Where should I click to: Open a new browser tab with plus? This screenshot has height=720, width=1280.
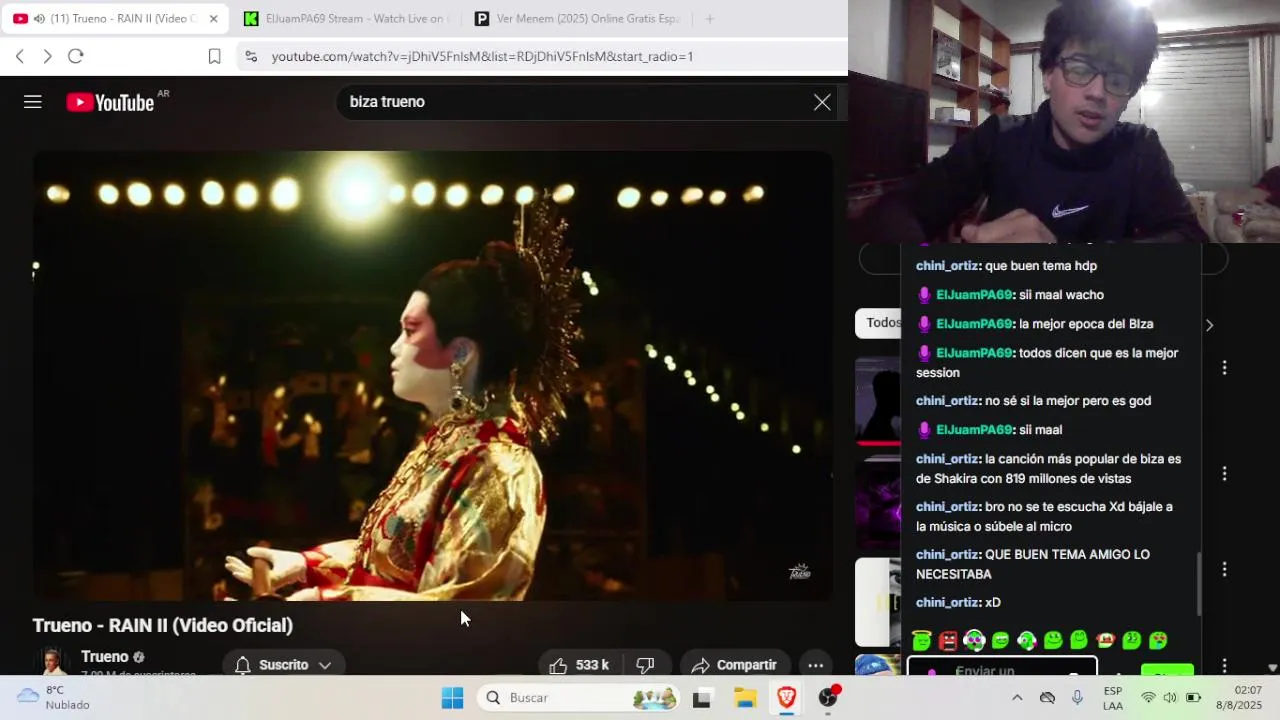709,19
